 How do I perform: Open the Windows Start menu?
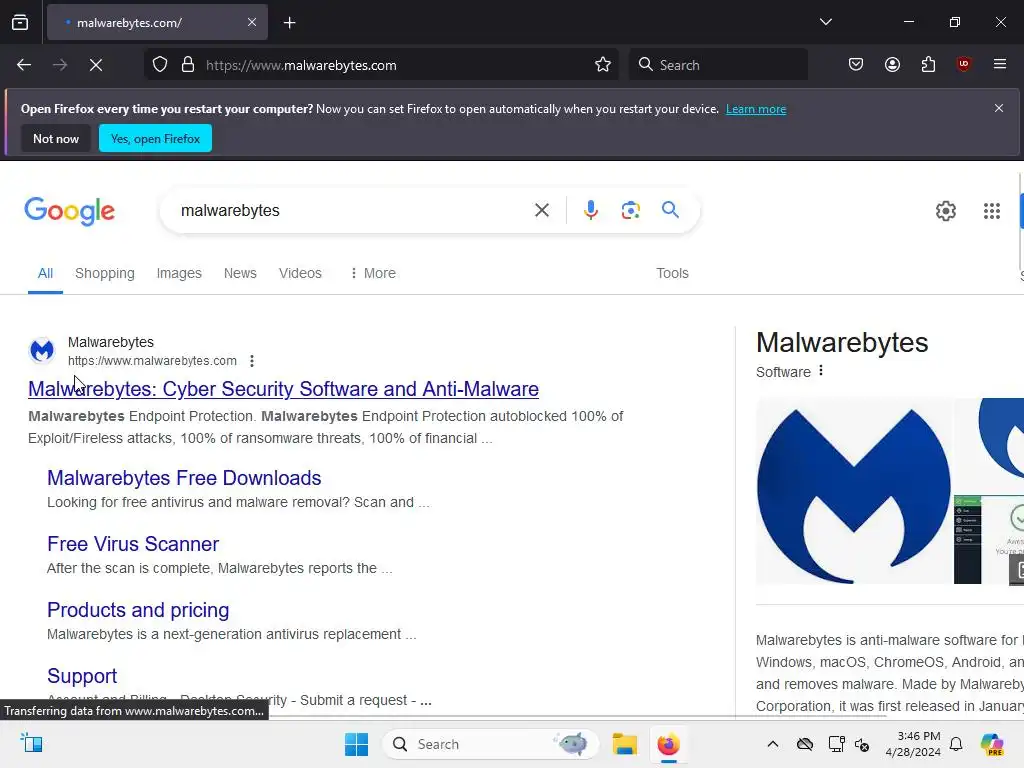(x=357, y=744)
